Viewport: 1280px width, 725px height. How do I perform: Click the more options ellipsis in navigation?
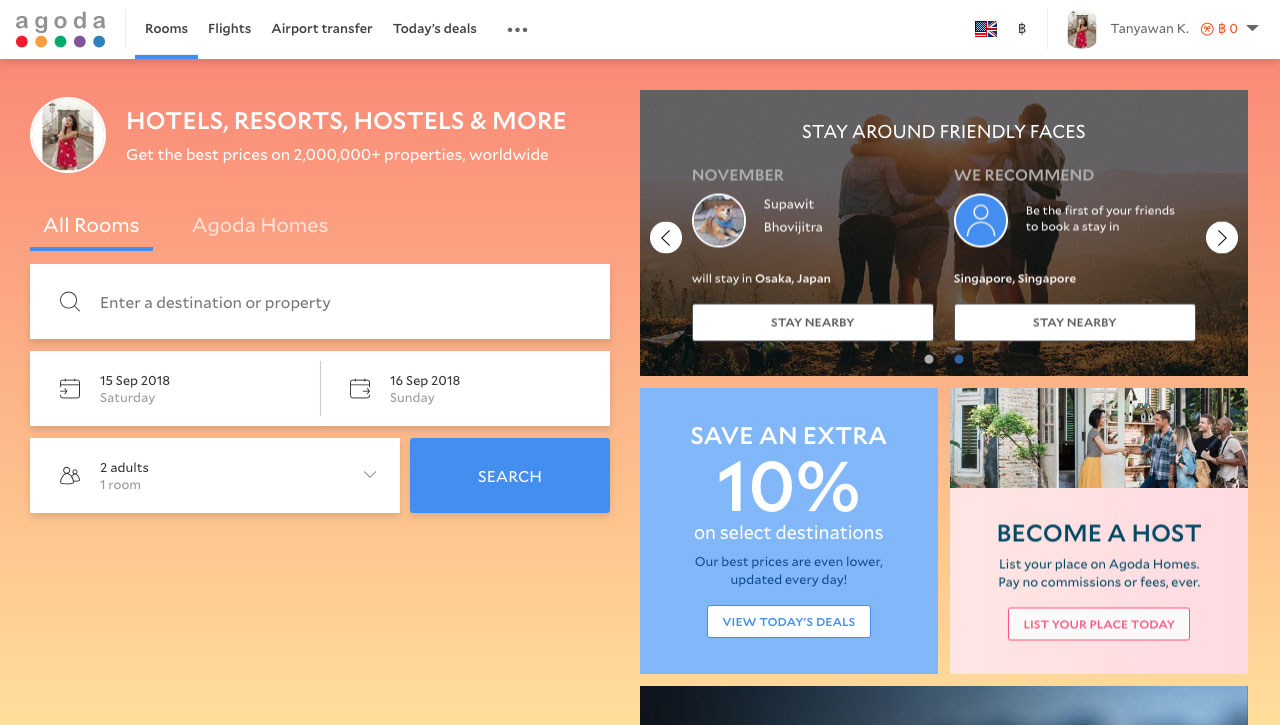coord(517,29)
